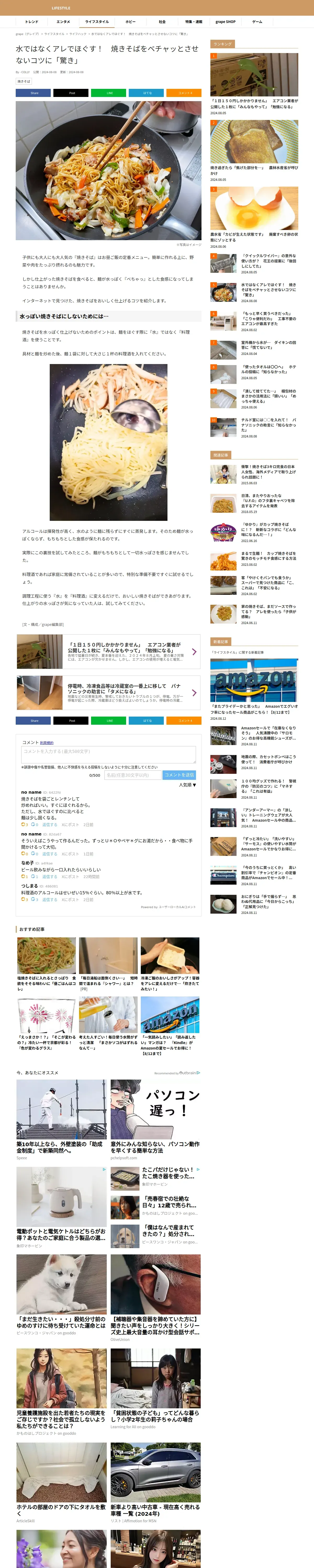The image size is (314, 1568).
Task: Open the ranking 3 egg article thumbnail
Action: tap(254, 208)
